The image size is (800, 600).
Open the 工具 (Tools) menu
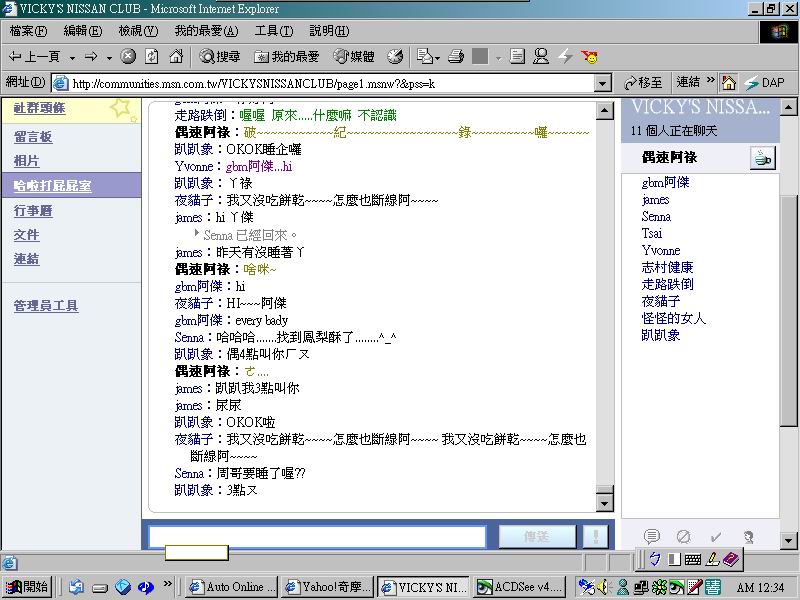click(x=273, y=32)
